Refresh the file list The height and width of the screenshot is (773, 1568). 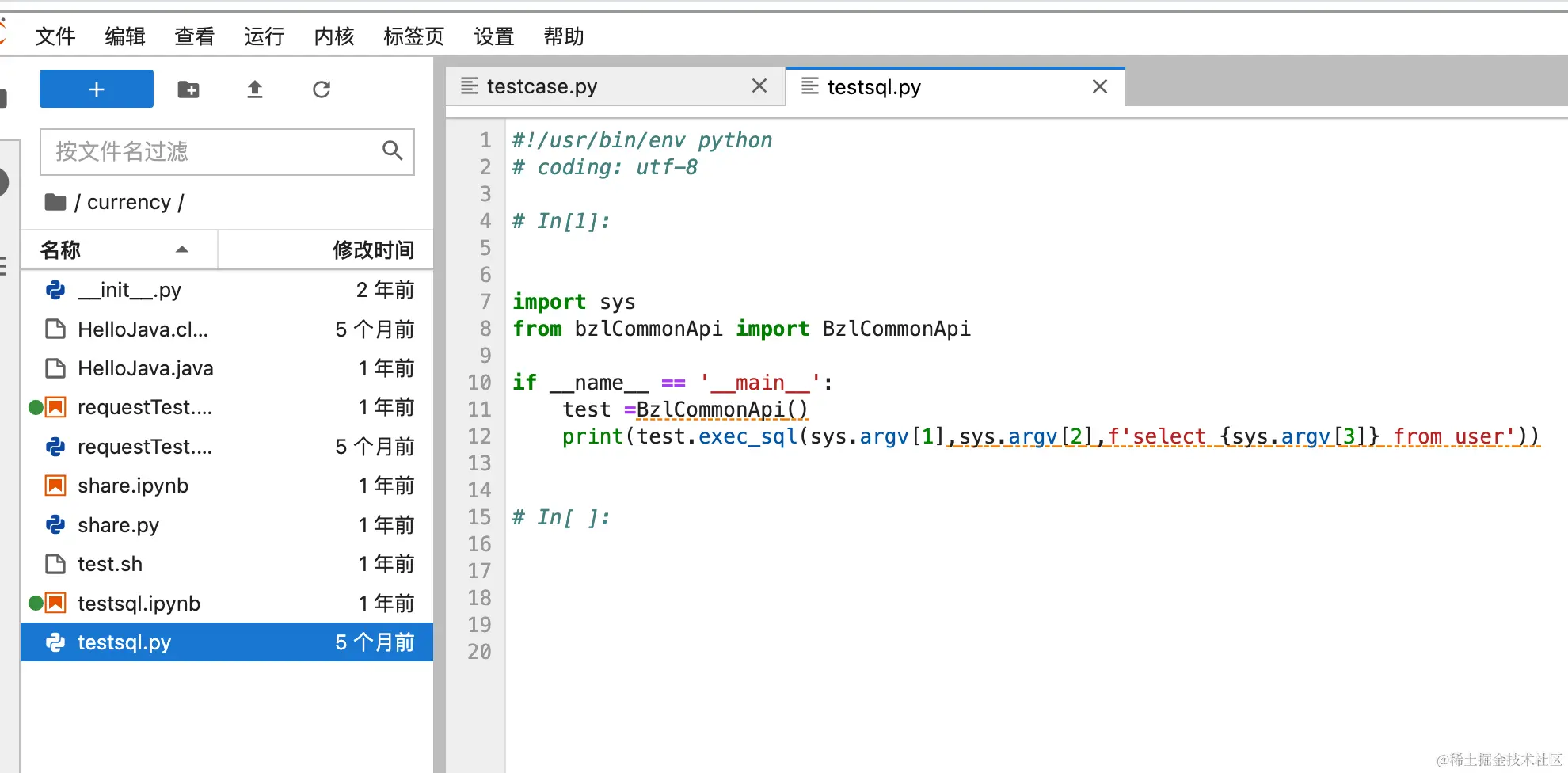[321, 89]
